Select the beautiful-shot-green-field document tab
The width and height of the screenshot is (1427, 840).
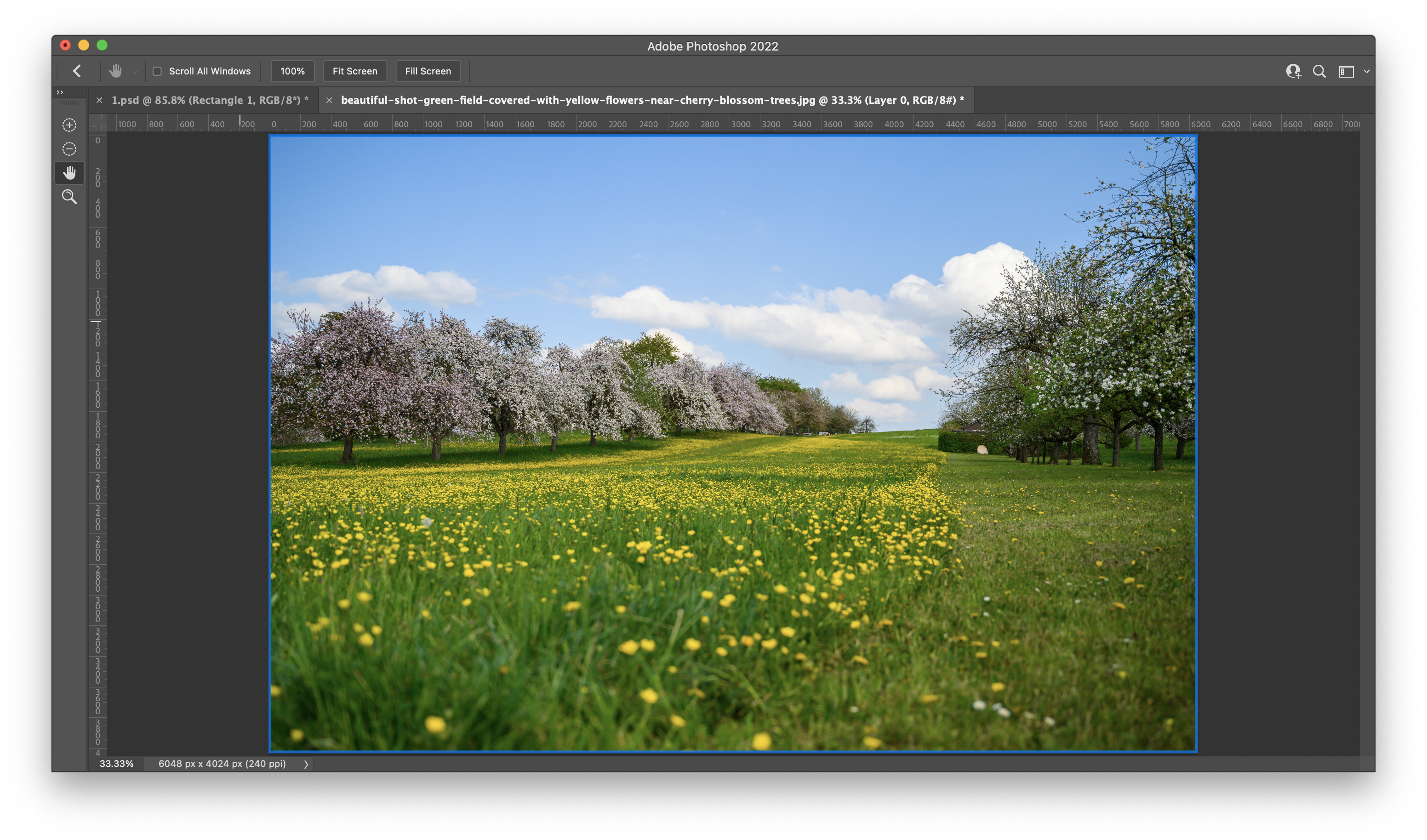651,100
